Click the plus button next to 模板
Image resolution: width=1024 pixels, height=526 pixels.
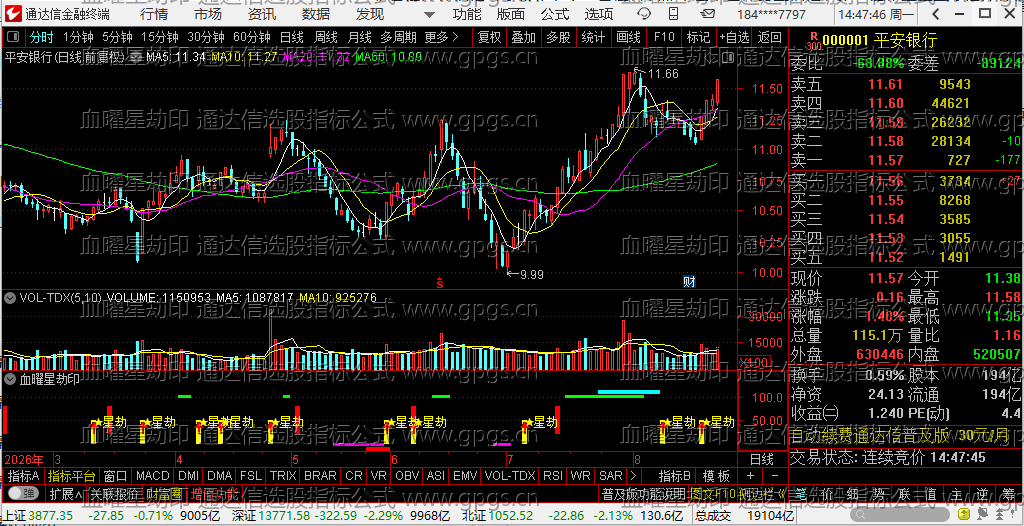coord(750,476)
